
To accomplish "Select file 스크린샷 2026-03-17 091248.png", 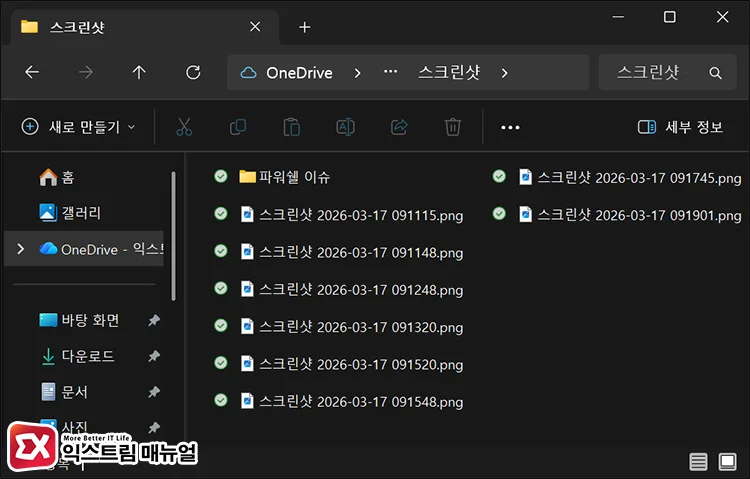I will pos(352,289).
